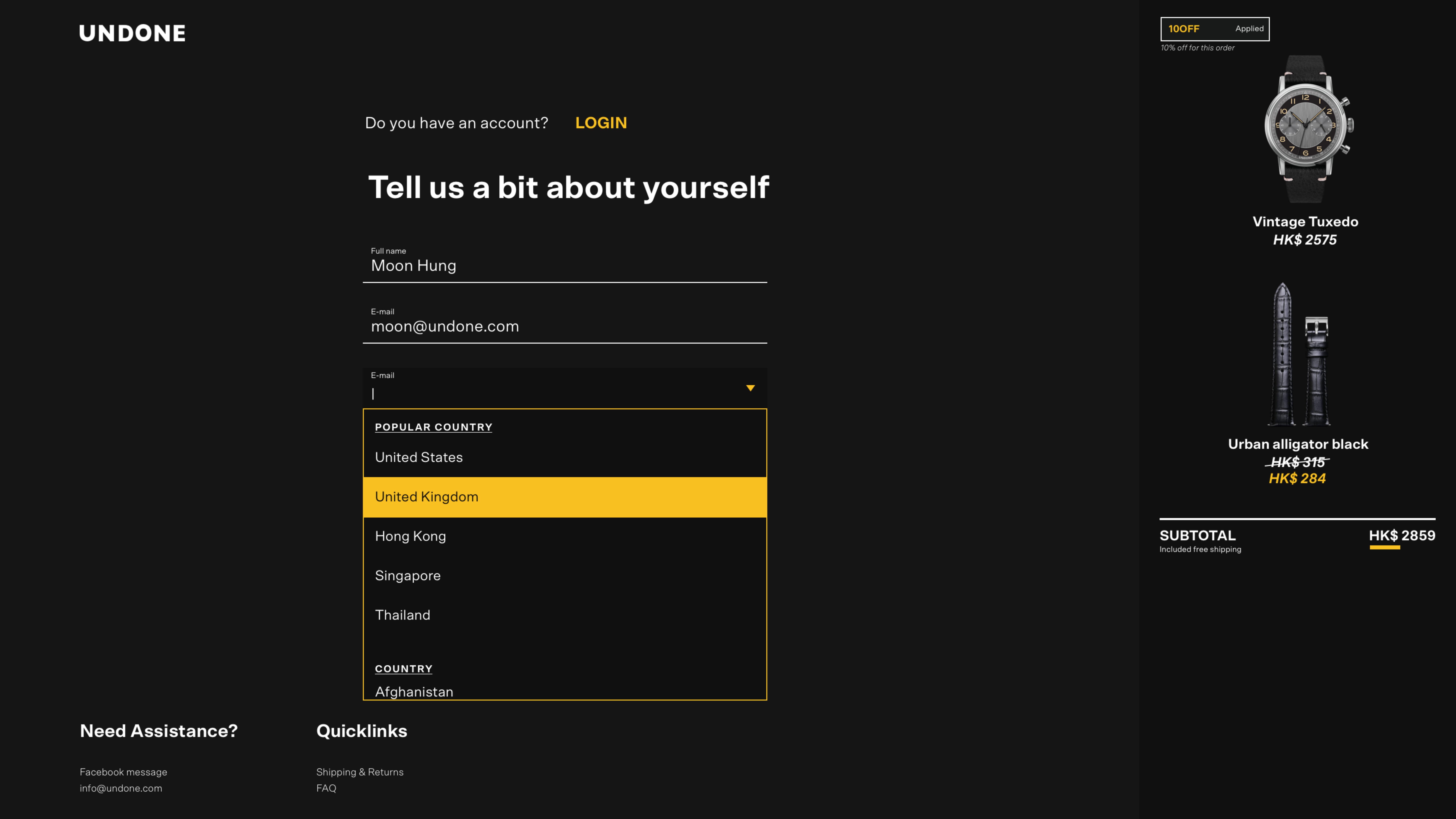Select United States from the country list
Viewport: 1456px width, 819px height.
click(x=565, y=457)
